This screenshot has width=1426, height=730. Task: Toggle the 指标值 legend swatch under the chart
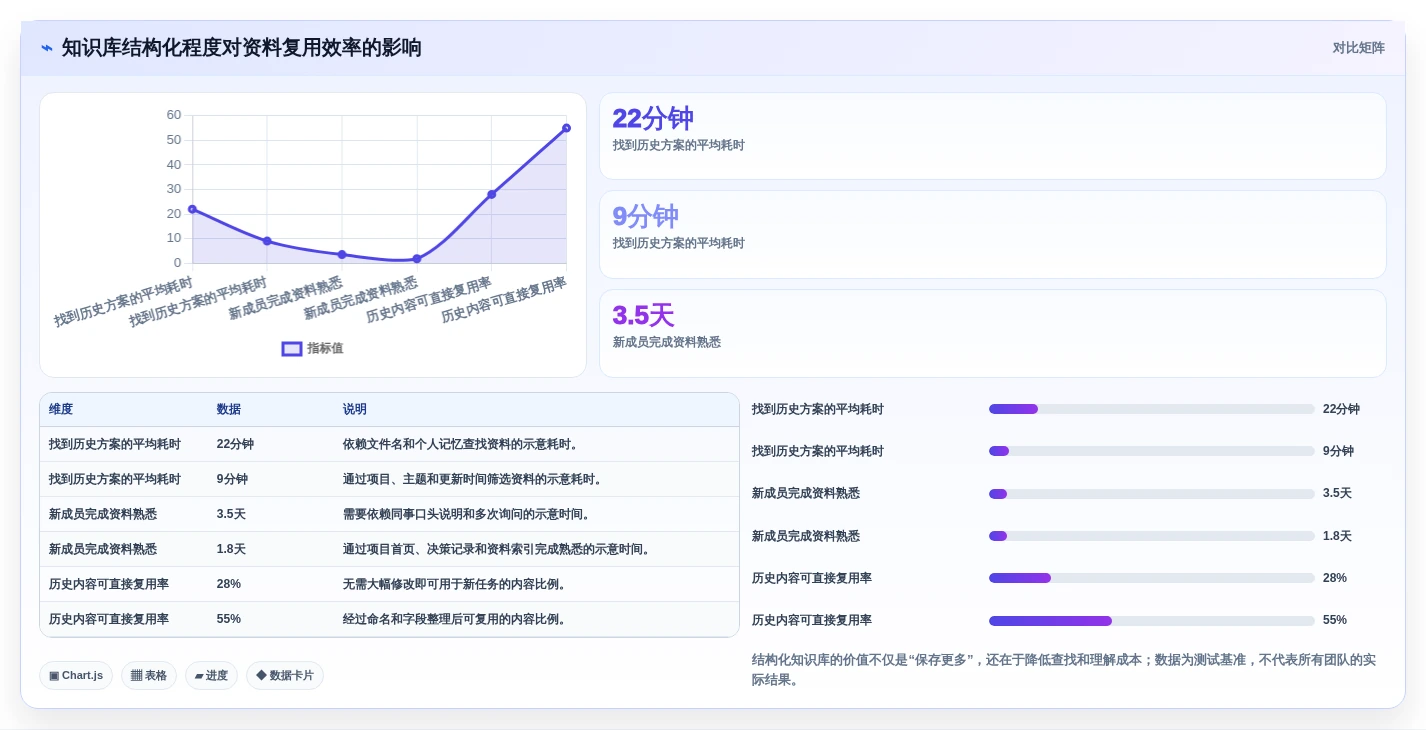pyautogui.click(x=292, y=349)
